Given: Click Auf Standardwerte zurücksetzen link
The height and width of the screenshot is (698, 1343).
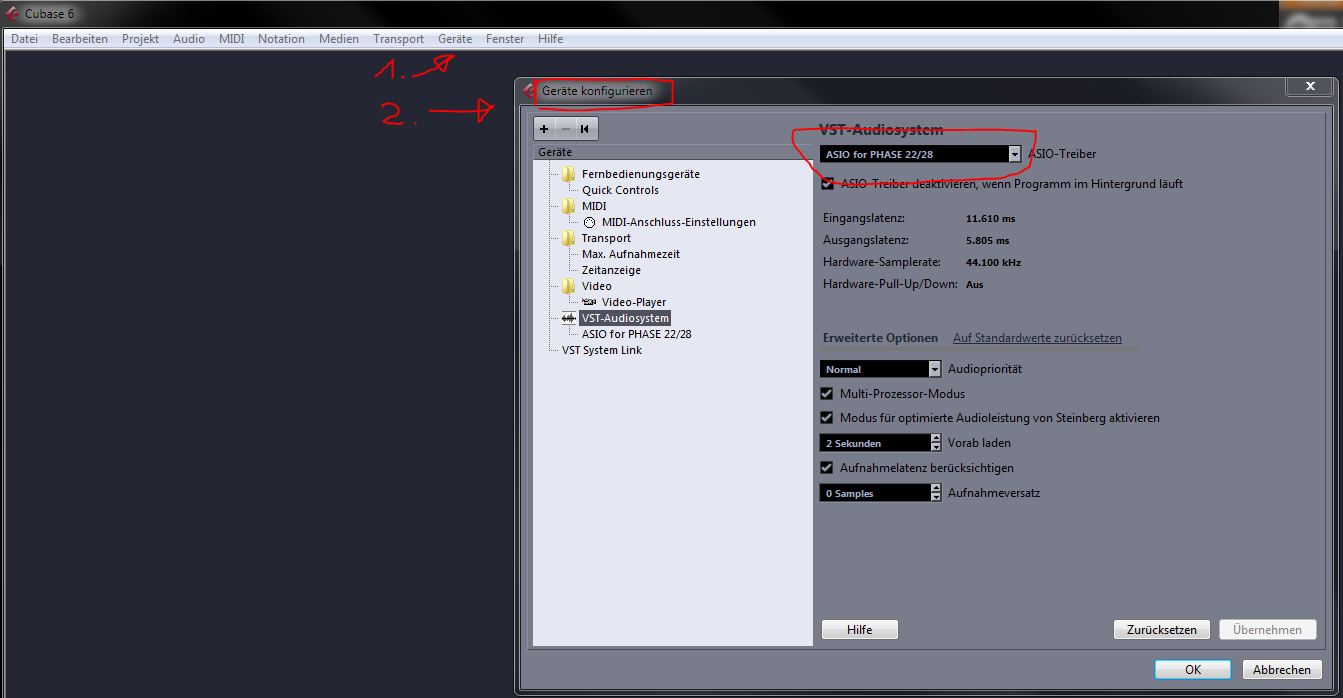Looking at the screenshot, I should click(1037, 338).
